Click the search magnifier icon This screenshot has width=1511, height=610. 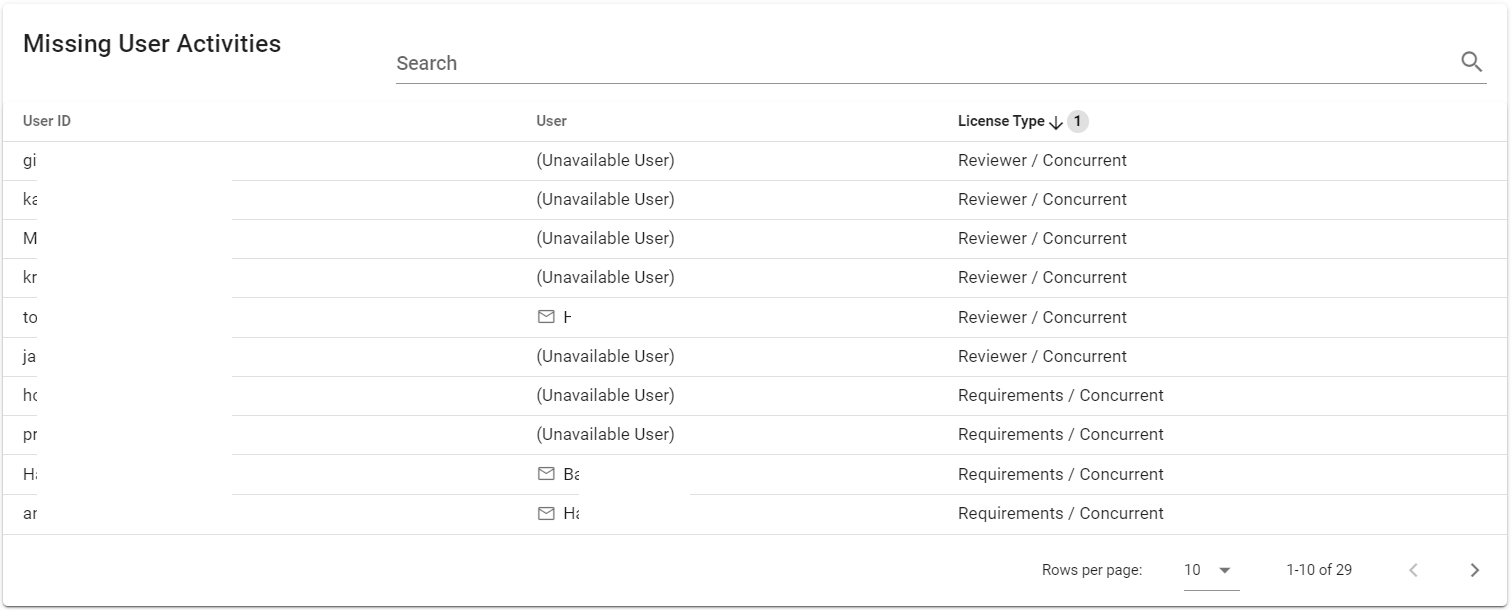[x=1471, y=61]
